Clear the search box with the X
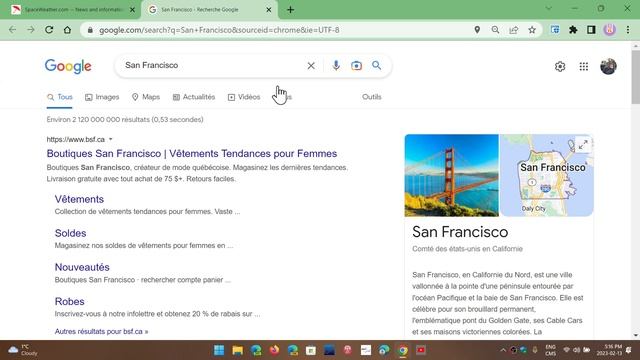Screen dimensions: 640x360 pyautogui.click(x=311, y=65)
